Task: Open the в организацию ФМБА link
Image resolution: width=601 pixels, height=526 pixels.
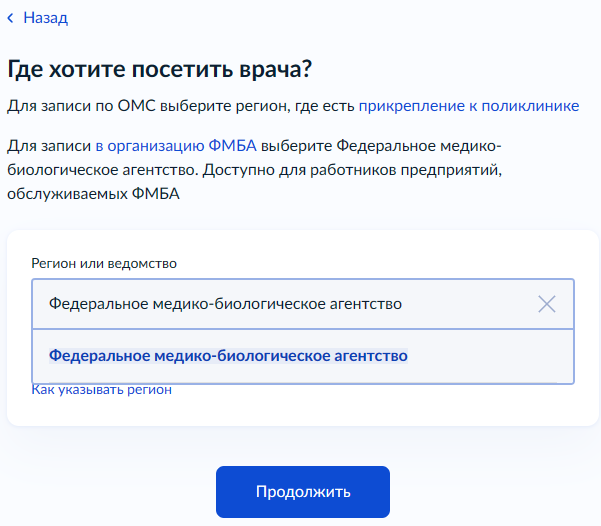Action: (176, 146)
